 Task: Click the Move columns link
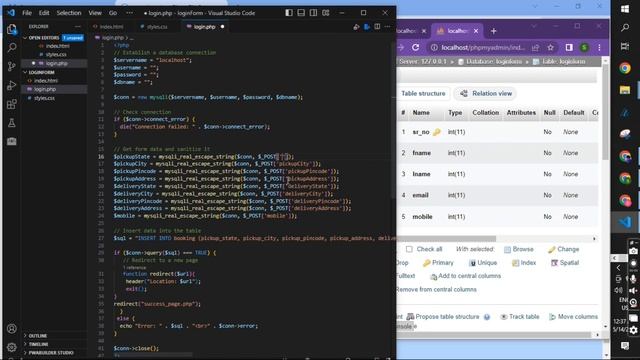click(x=573, y=317)
